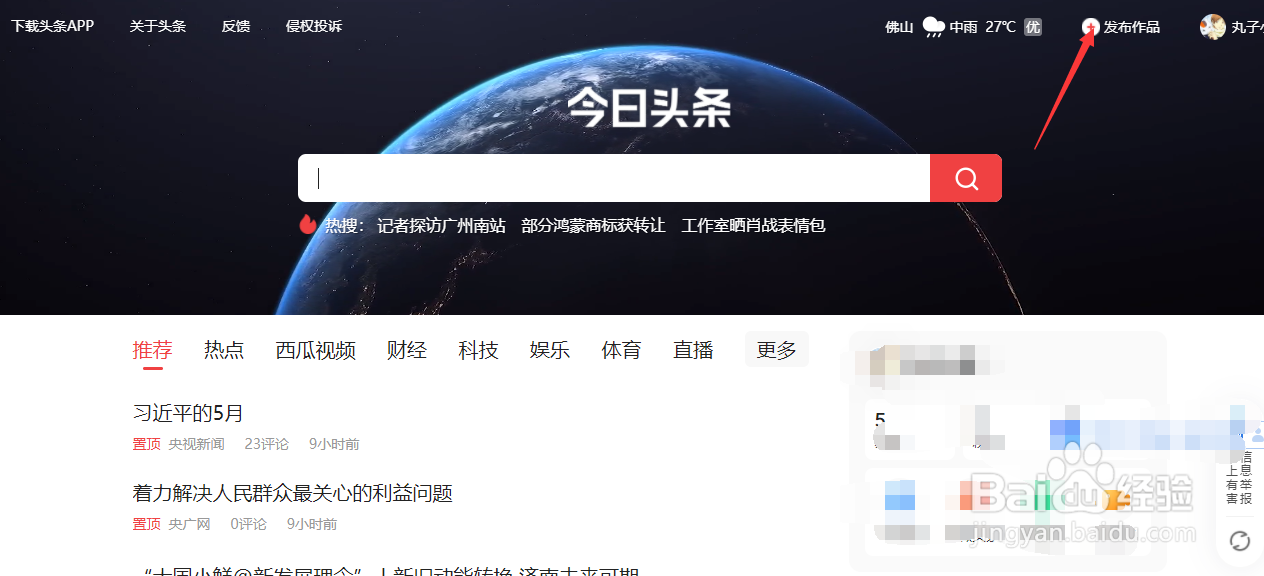Viewport: 1264px width, 576px height.
Task: Click 央视新闻 source name
Action: [x=196, y=444]
